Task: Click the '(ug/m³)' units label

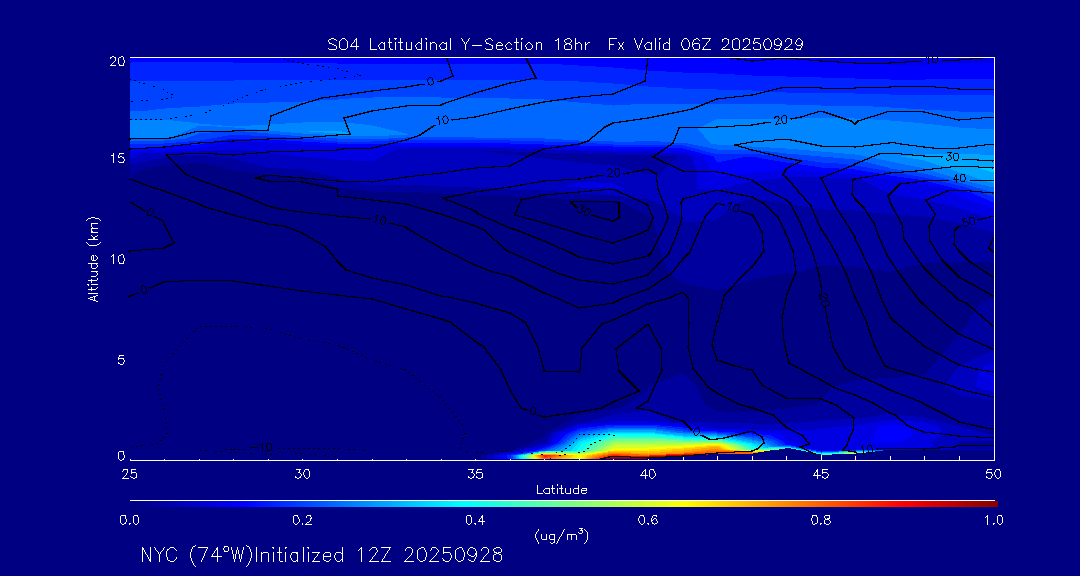Action: [x=562, y=536]
